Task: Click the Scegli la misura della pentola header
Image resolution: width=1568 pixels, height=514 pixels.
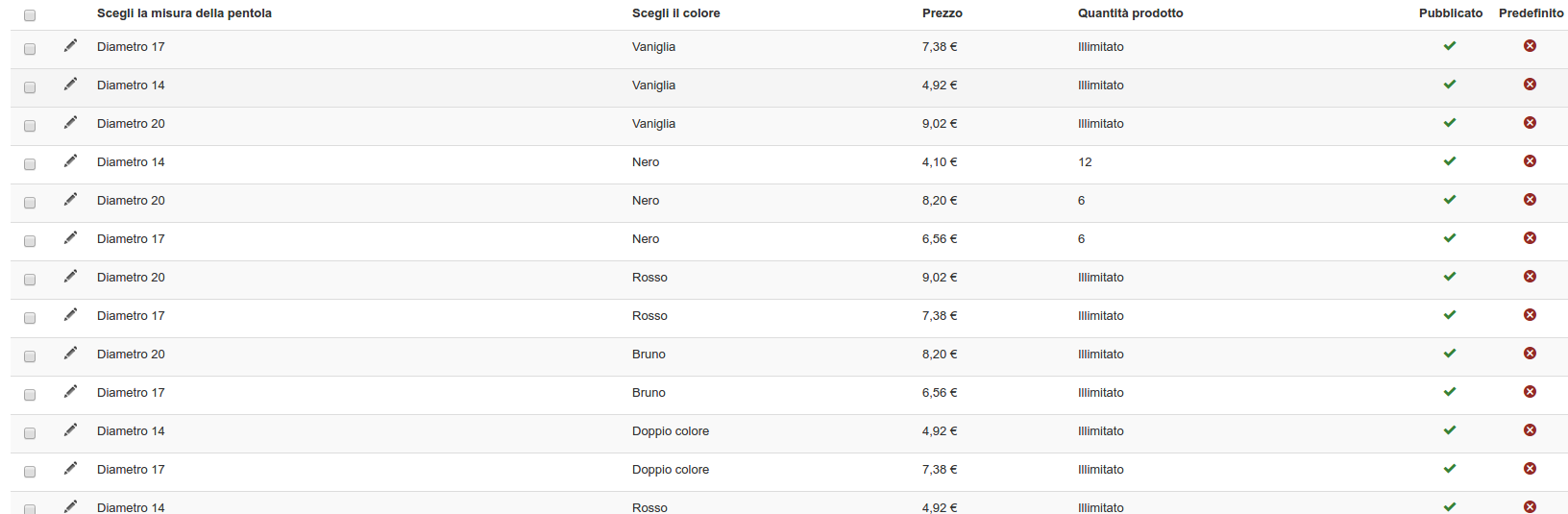Action: [184, 13]
